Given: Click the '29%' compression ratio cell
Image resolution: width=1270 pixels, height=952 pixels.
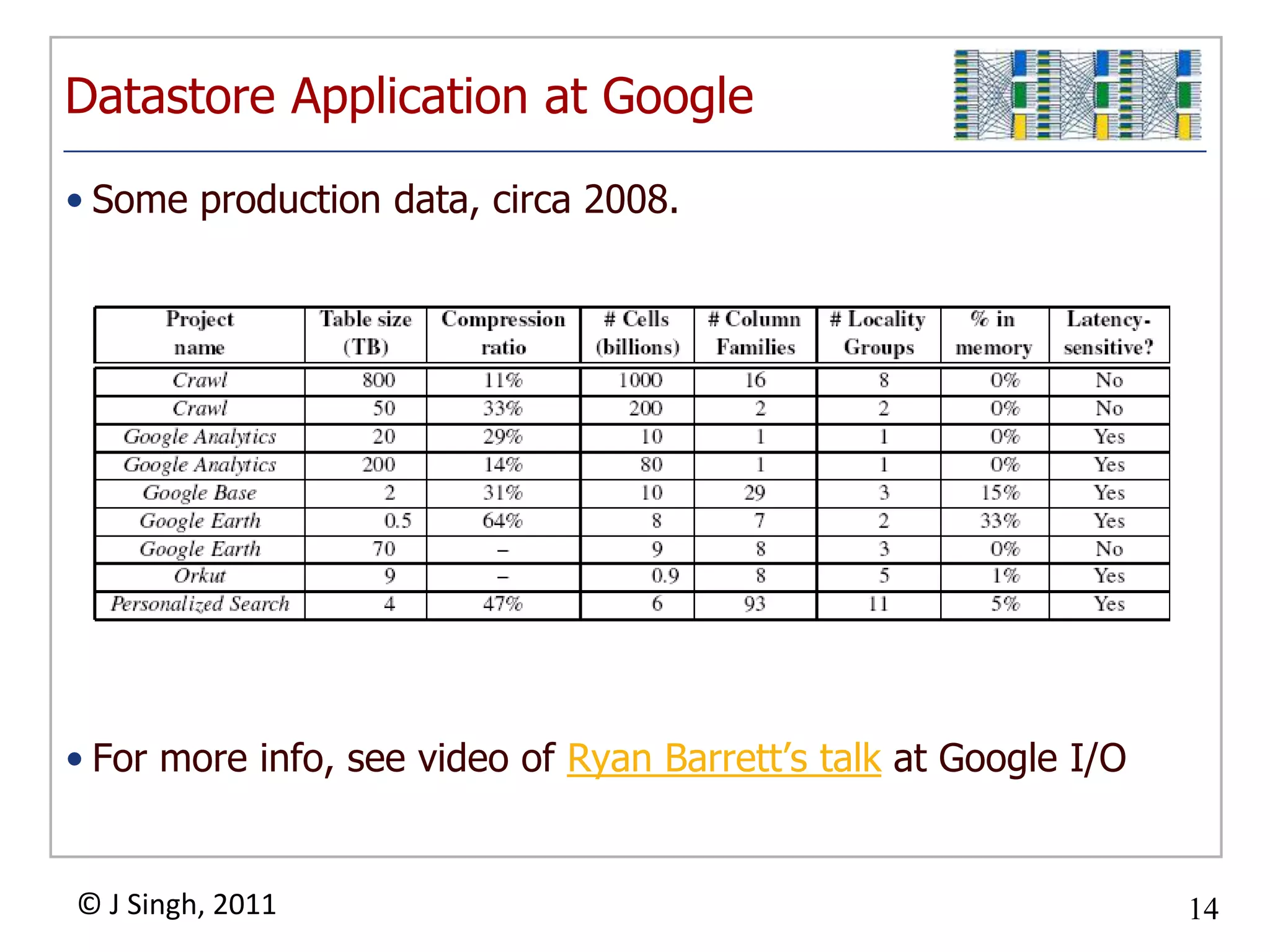Looking at the screenshot, I should (503, 437).
